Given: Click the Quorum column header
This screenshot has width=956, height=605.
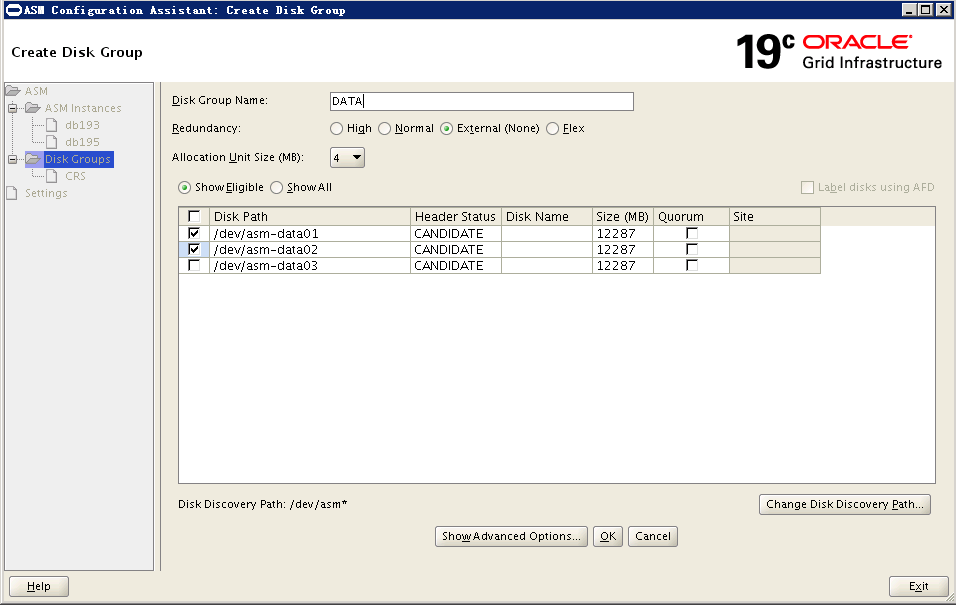Looking at the screenshot, I should (691, 217).
